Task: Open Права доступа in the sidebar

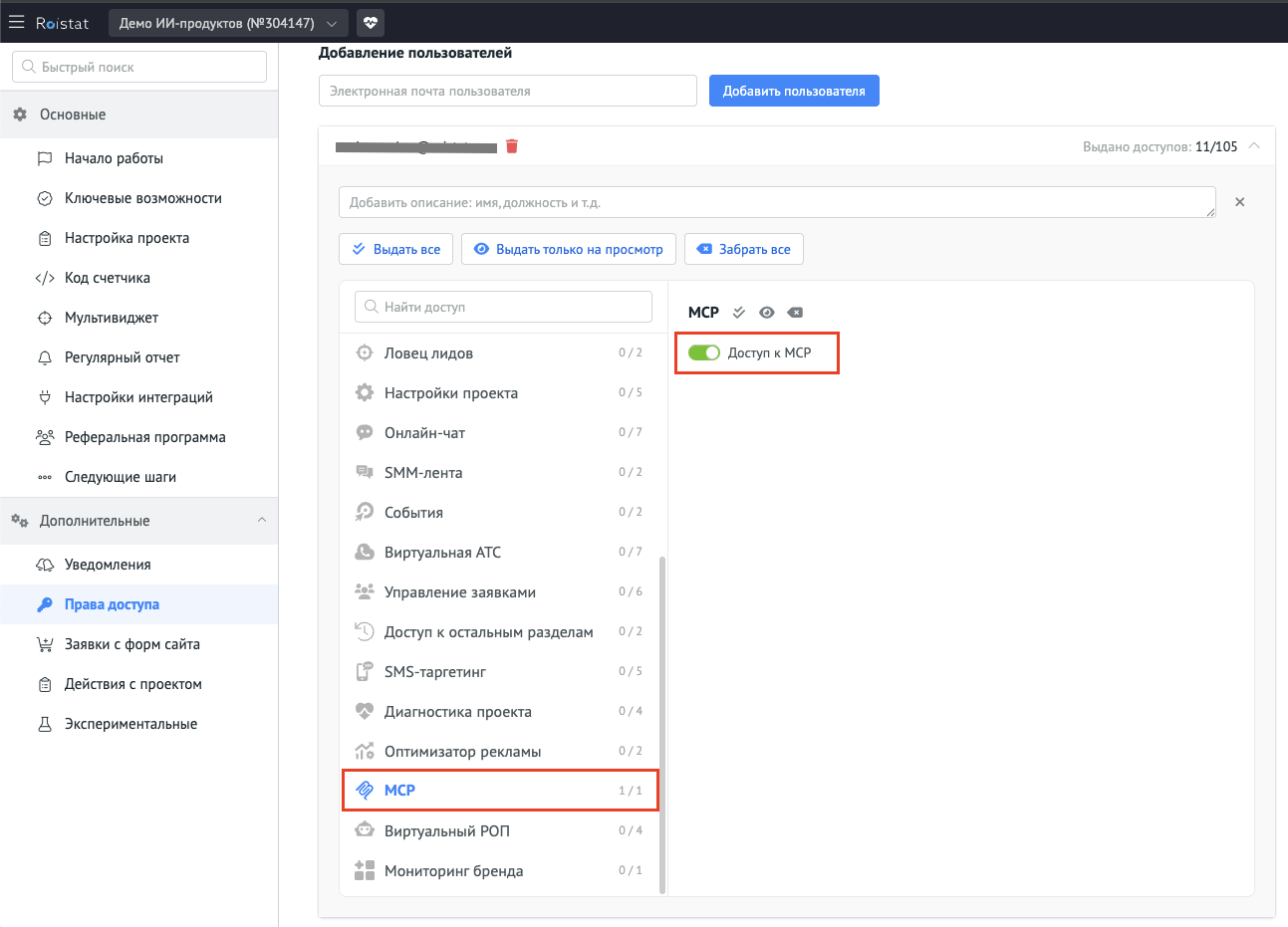Action: (138, 604)
